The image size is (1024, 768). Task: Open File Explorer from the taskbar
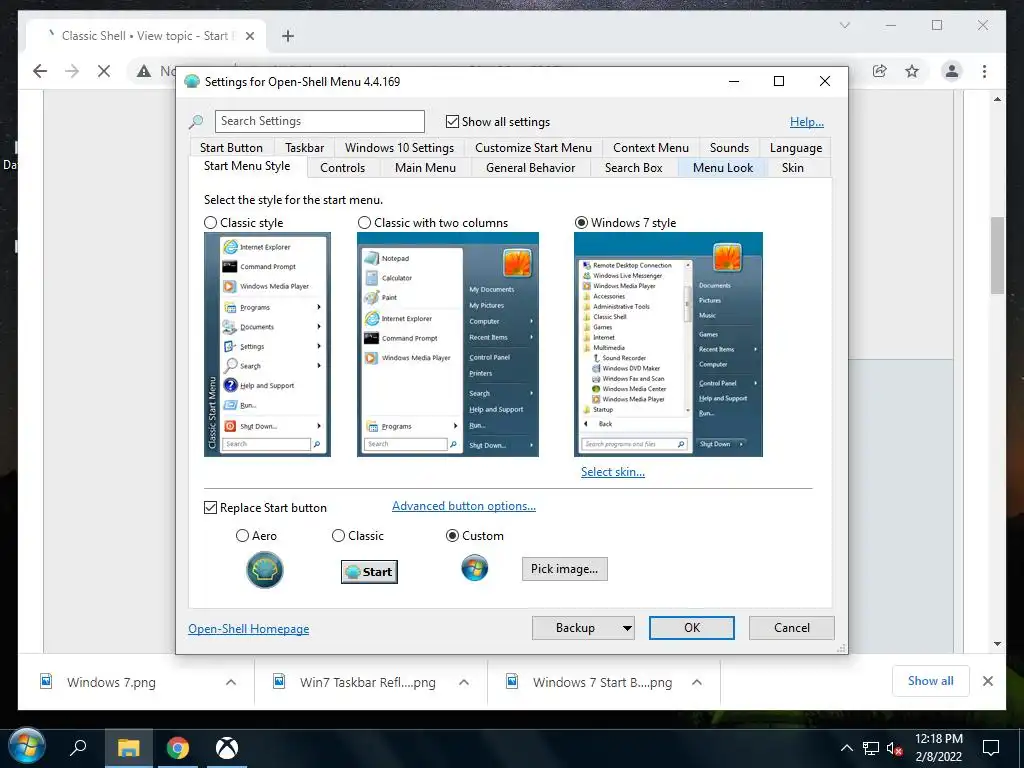tap(128, 748)
